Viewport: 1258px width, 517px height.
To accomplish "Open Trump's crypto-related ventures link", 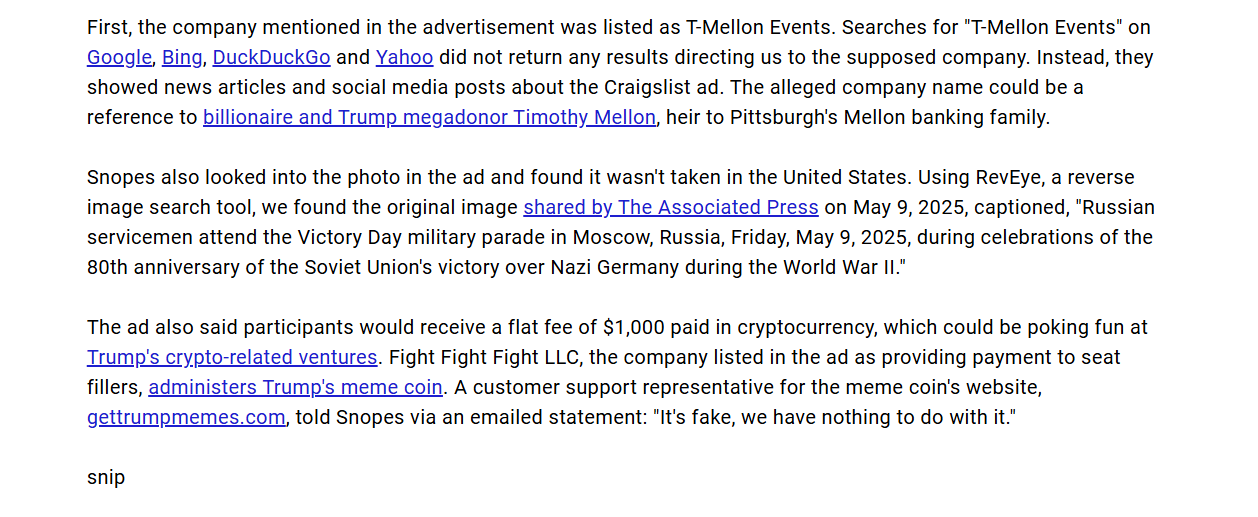I will (x=232, y=358).
